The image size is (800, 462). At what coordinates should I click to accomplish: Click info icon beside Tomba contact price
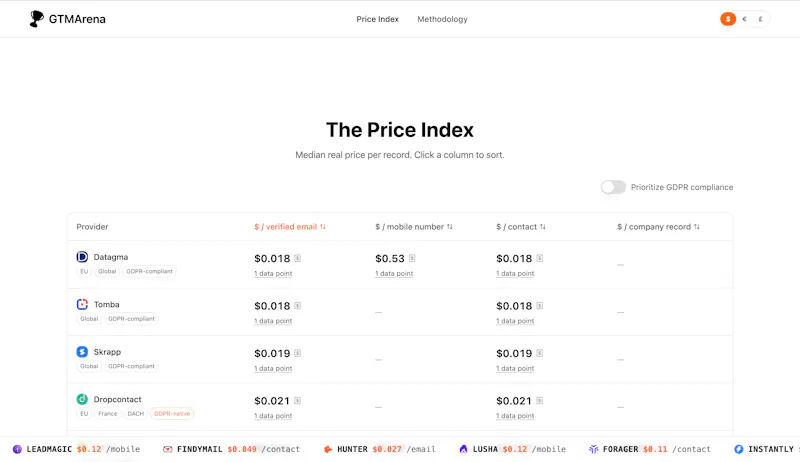(539, 305)
